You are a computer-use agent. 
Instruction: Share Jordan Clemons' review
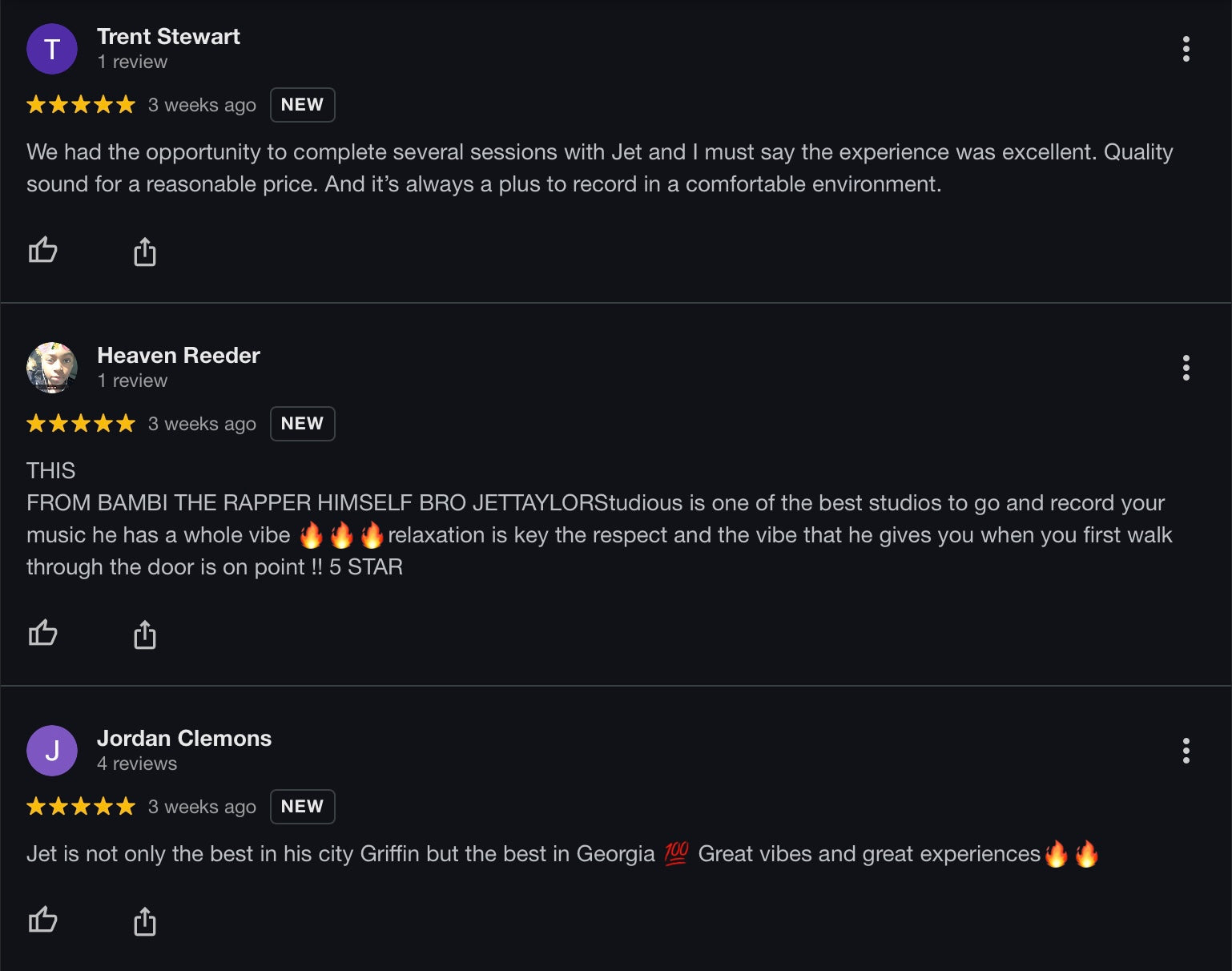click(144, 921)
